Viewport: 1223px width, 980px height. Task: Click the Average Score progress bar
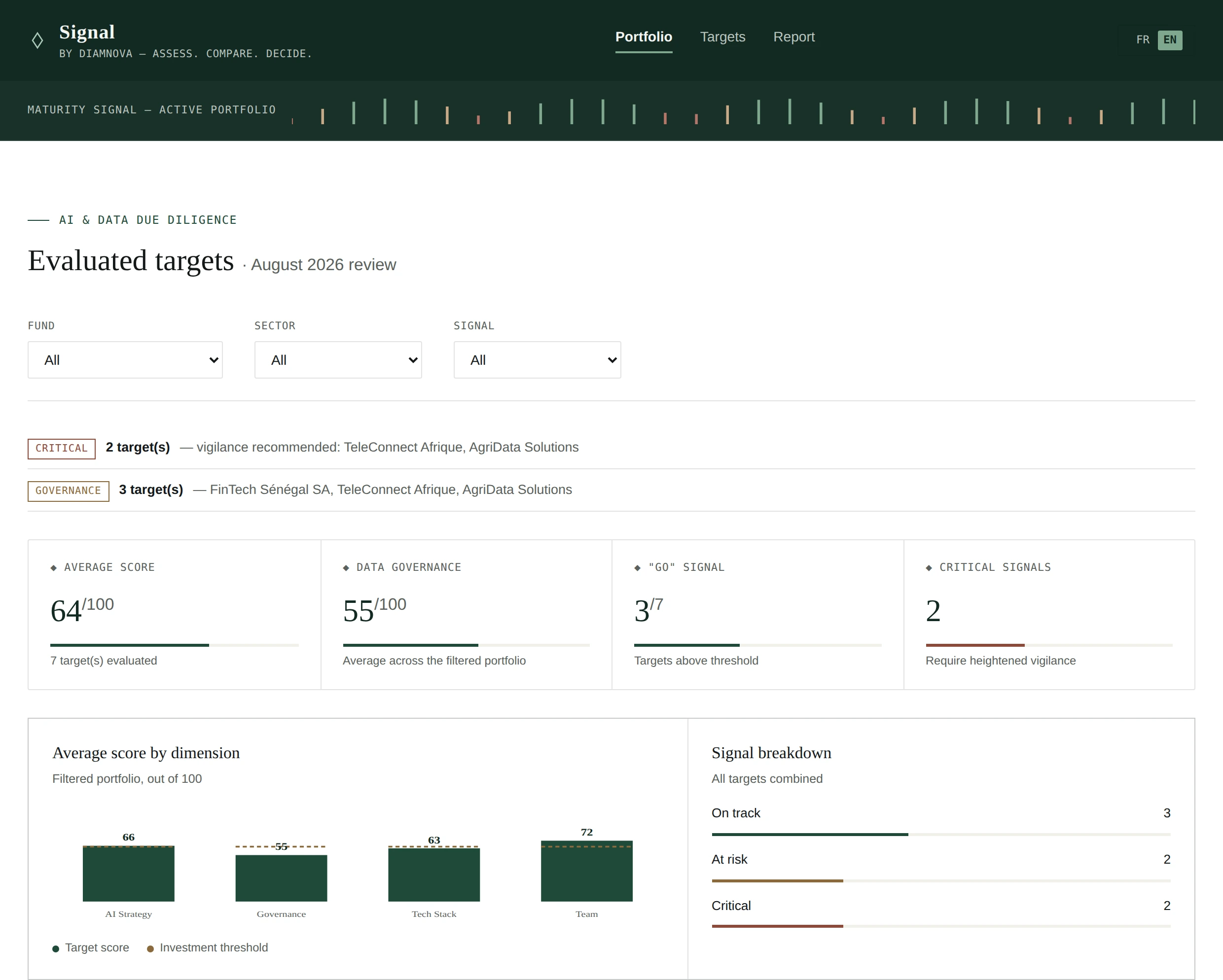(x=174, y=645)
